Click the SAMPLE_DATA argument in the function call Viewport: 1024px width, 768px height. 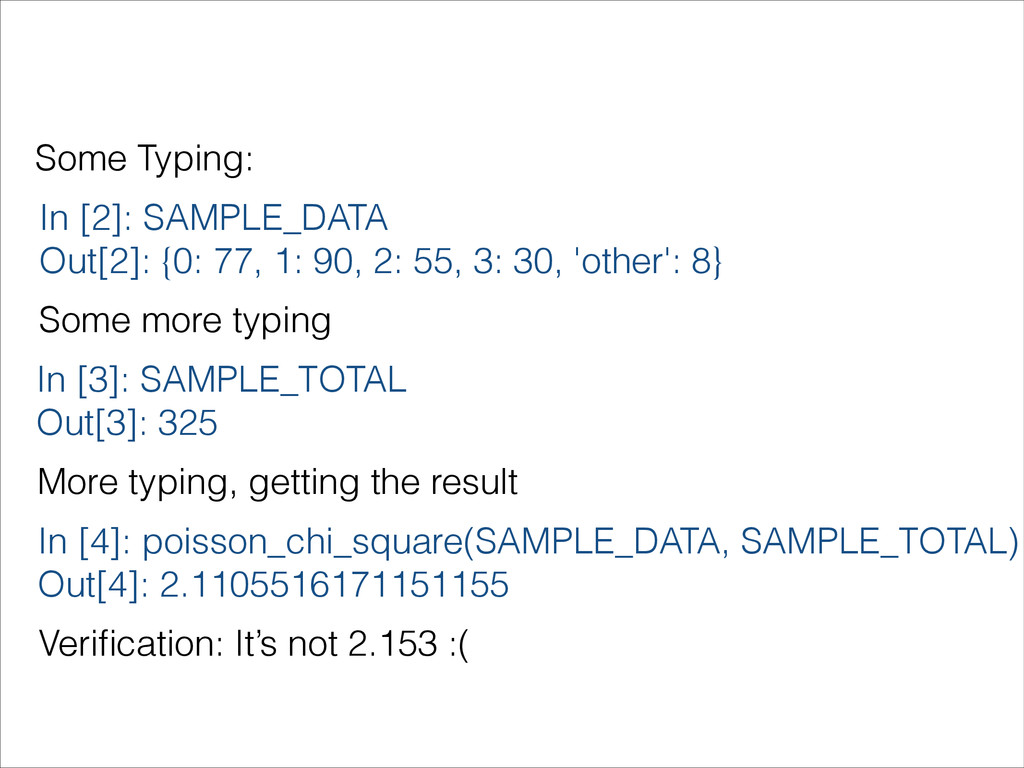[596, 542]
